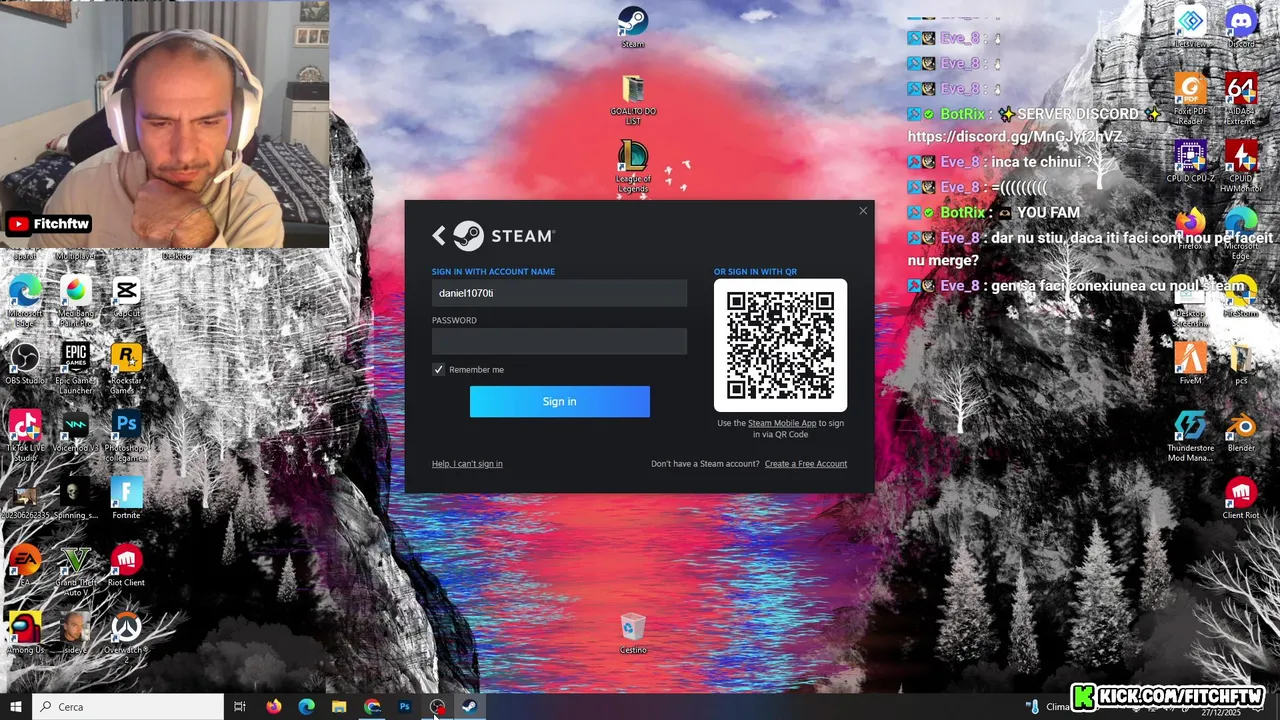Open the MediBang Paint Pro icon

pyautogui.click(x=76, y=298)
